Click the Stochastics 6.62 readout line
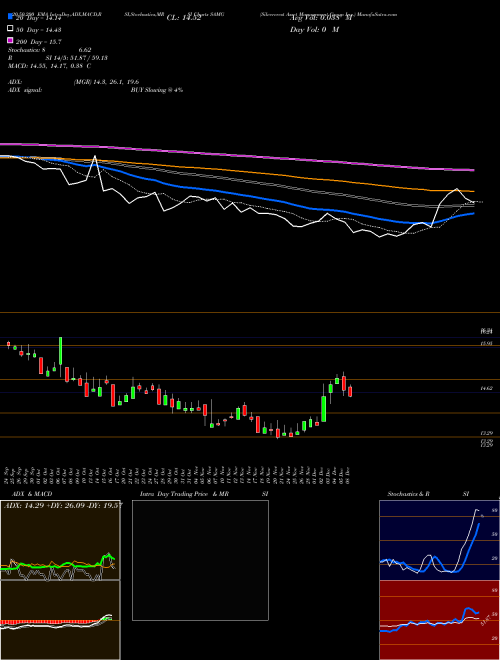The image size is (500, 660). point(50,50)
